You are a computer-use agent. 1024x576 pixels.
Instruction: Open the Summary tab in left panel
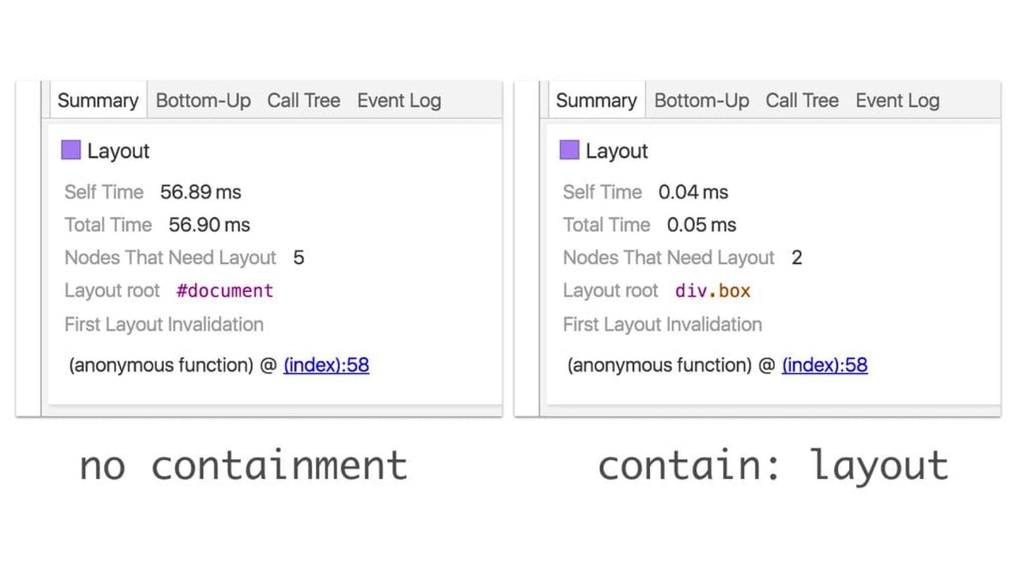[x=97, y=100]
